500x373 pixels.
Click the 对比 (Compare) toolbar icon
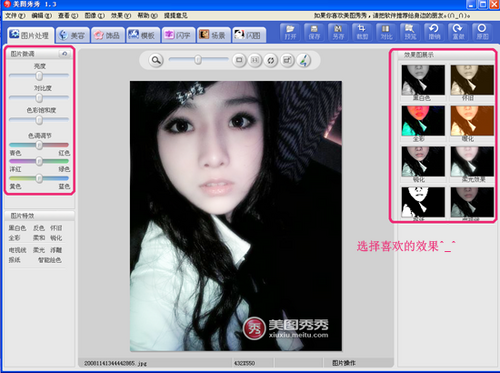386,32
